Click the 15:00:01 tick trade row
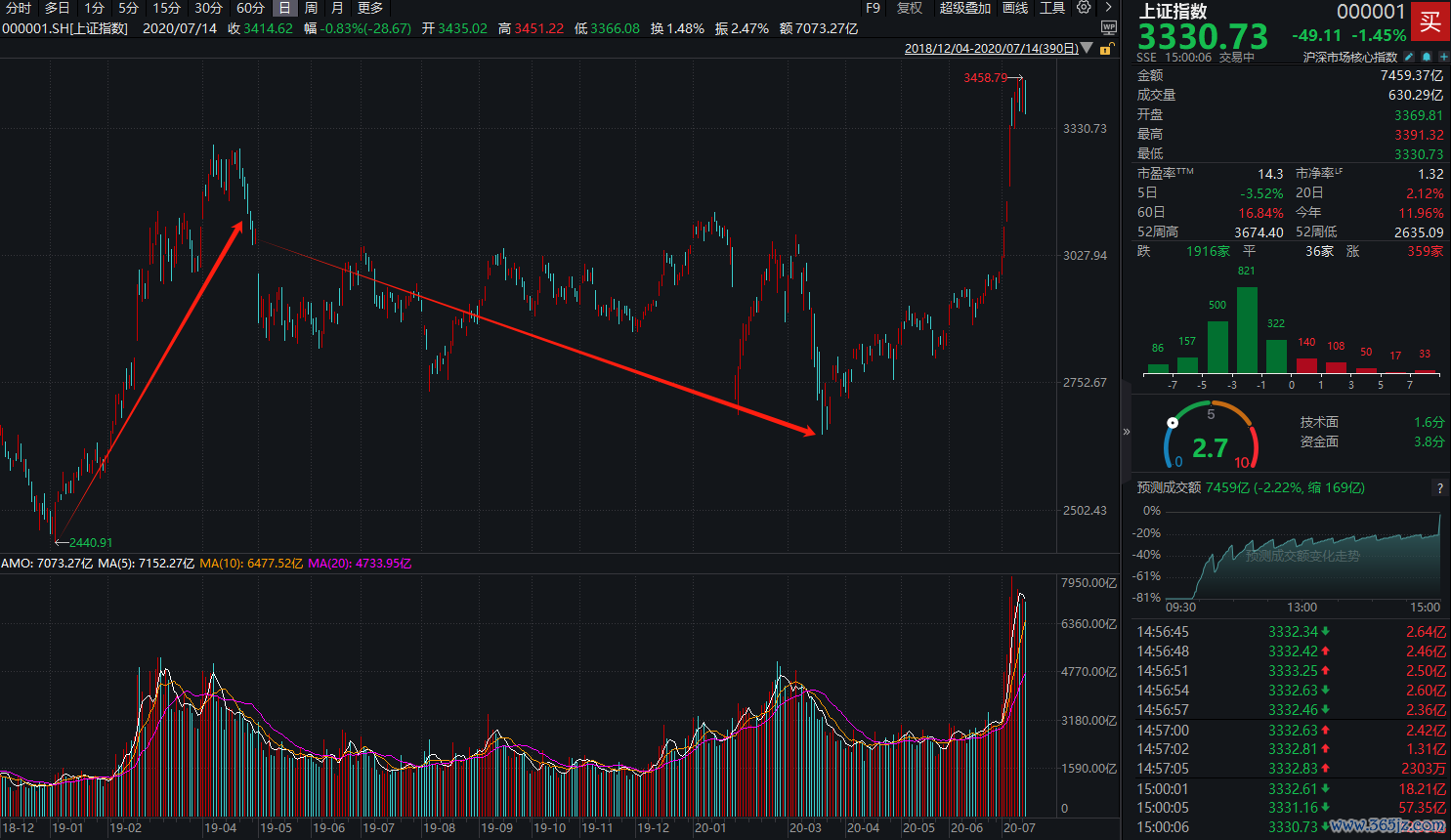This screenshot has height=840, width=1451. pos(1290,789)
